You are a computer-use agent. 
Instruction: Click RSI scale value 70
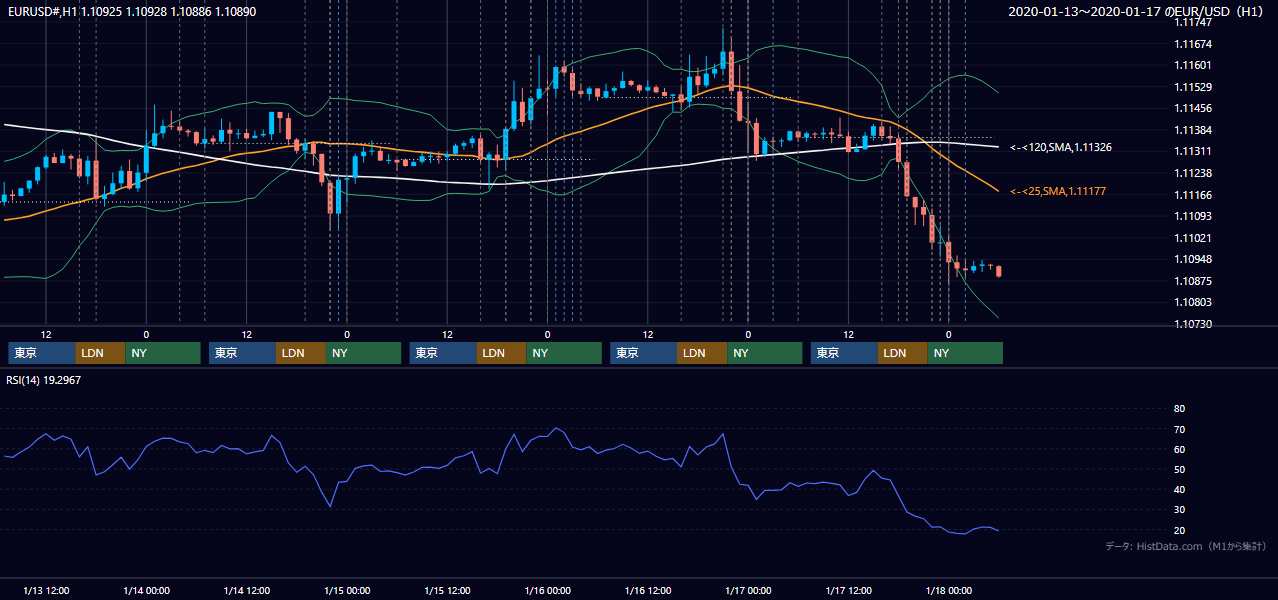[1179, 429]
